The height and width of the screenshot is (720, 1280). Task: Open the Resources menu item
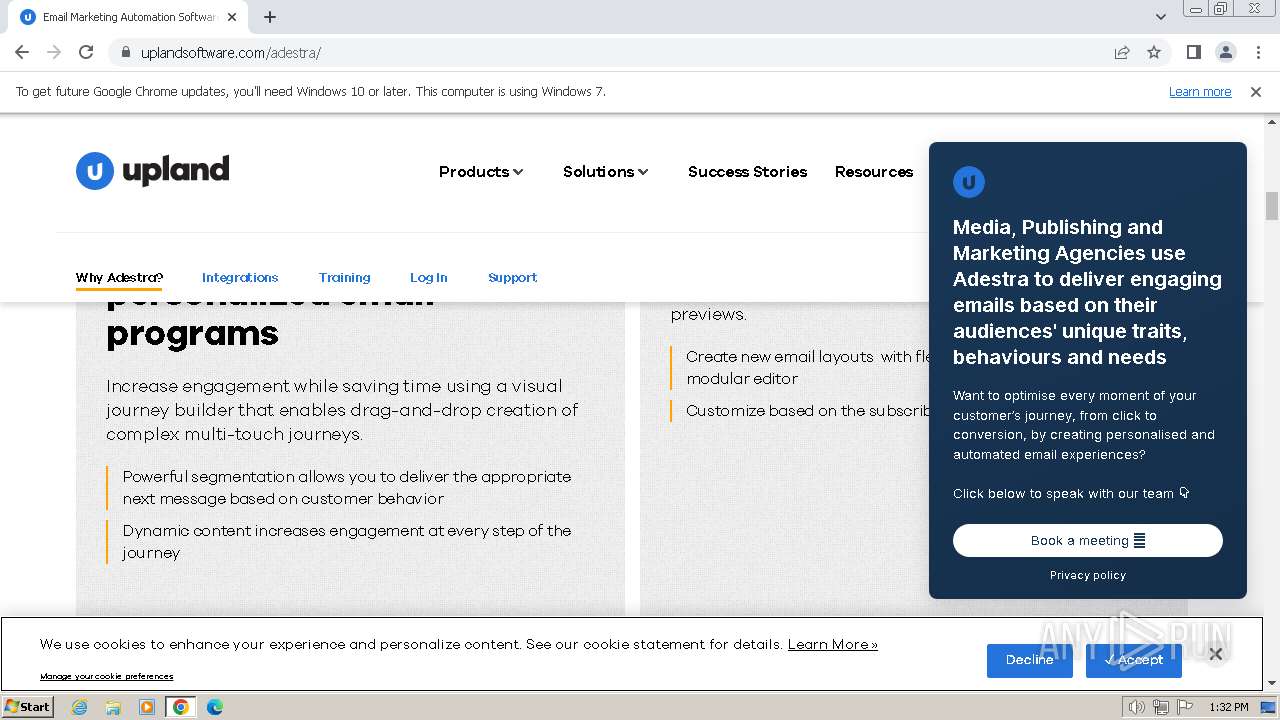tap(874, 172)
